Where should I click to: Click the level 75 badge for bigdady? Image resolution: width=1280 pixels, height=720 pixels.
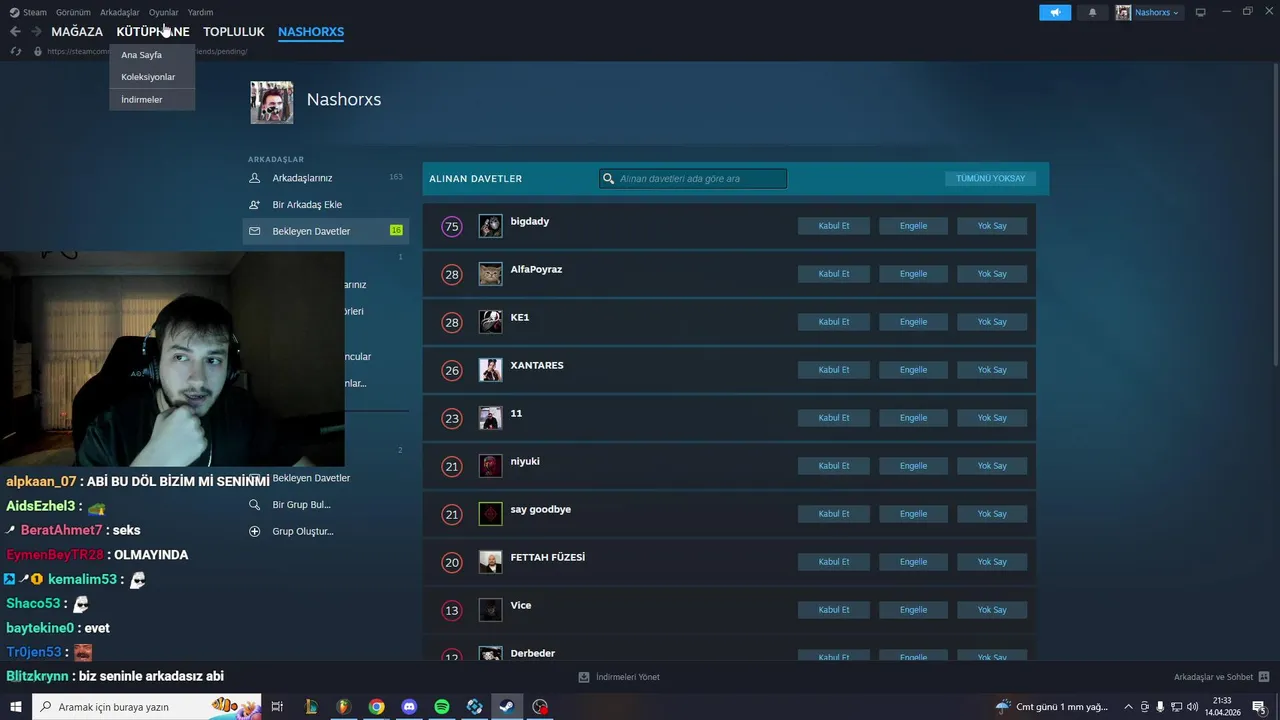pos(452,227)
